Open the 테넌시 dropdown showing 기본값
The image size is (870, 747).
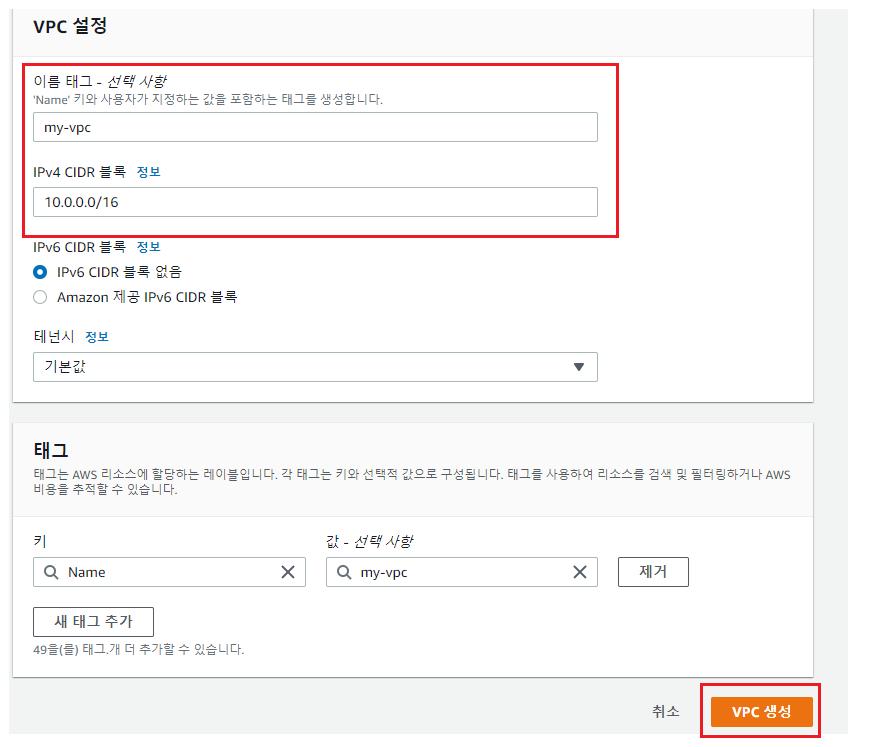click(x=315, y=367)
